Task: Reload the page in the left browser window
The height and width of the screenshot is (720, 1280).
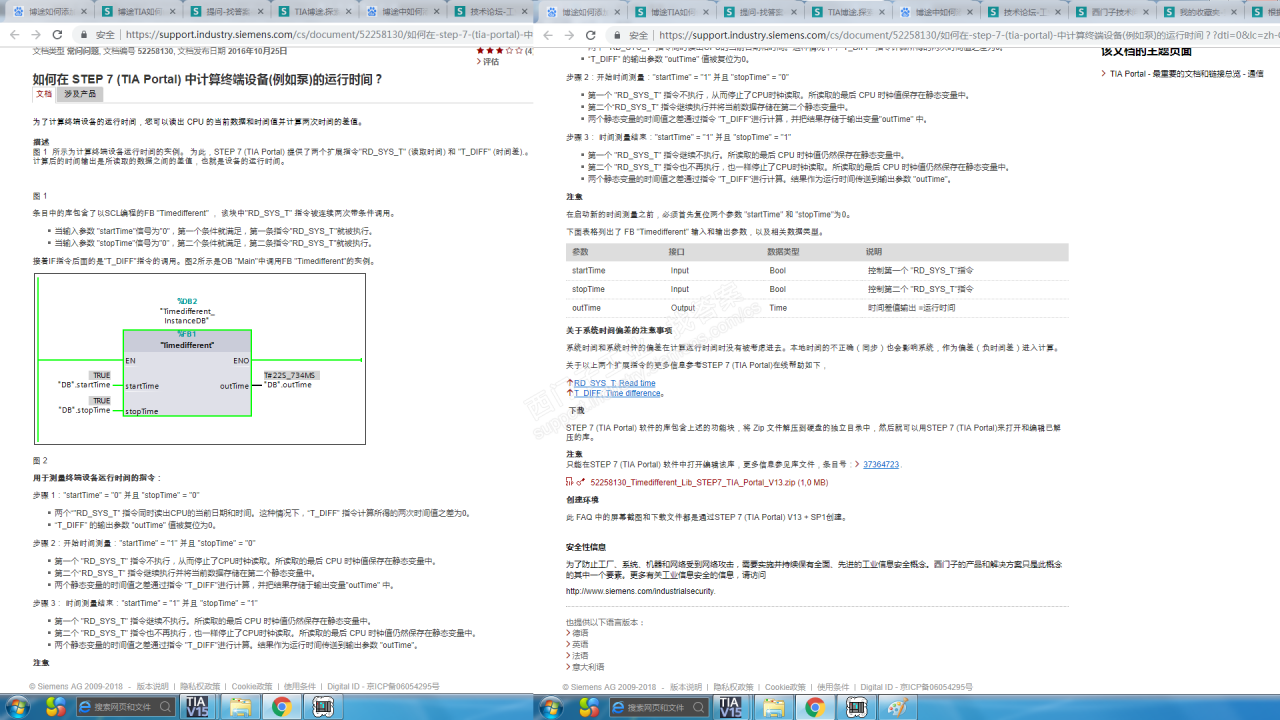Action: 57,34
